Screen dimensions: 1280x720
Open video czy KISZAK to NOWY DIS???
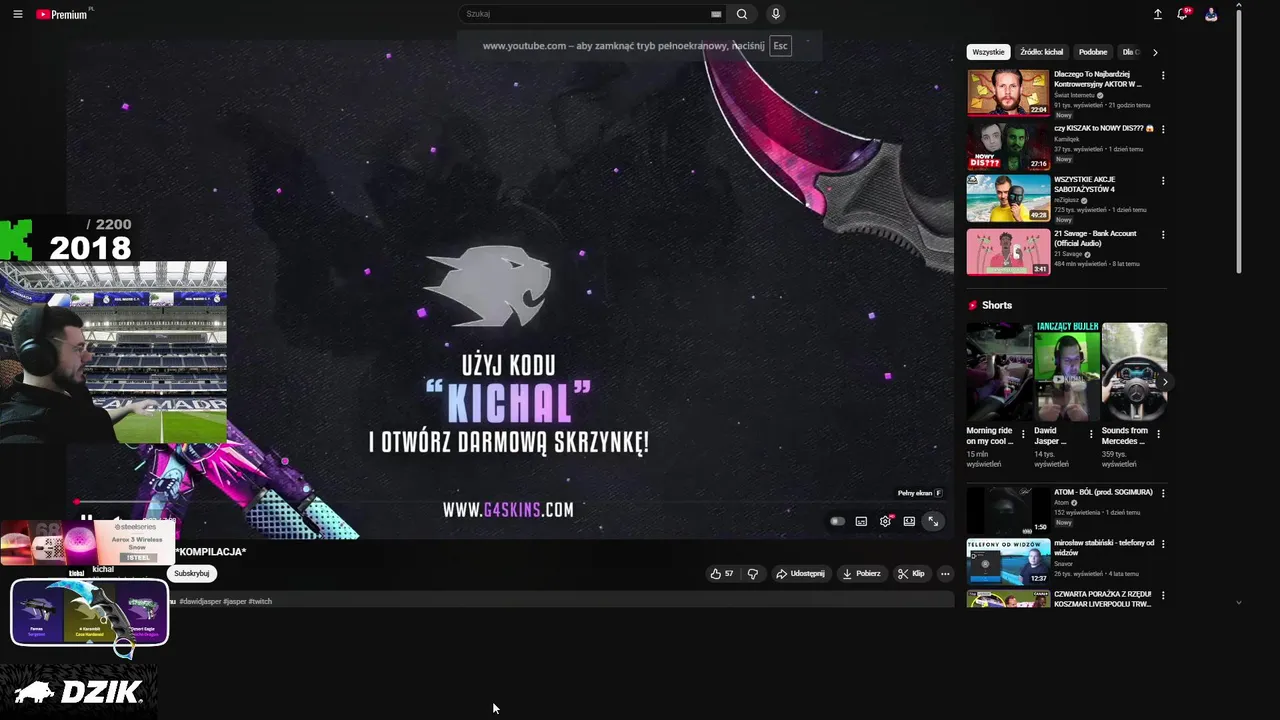1008,146
